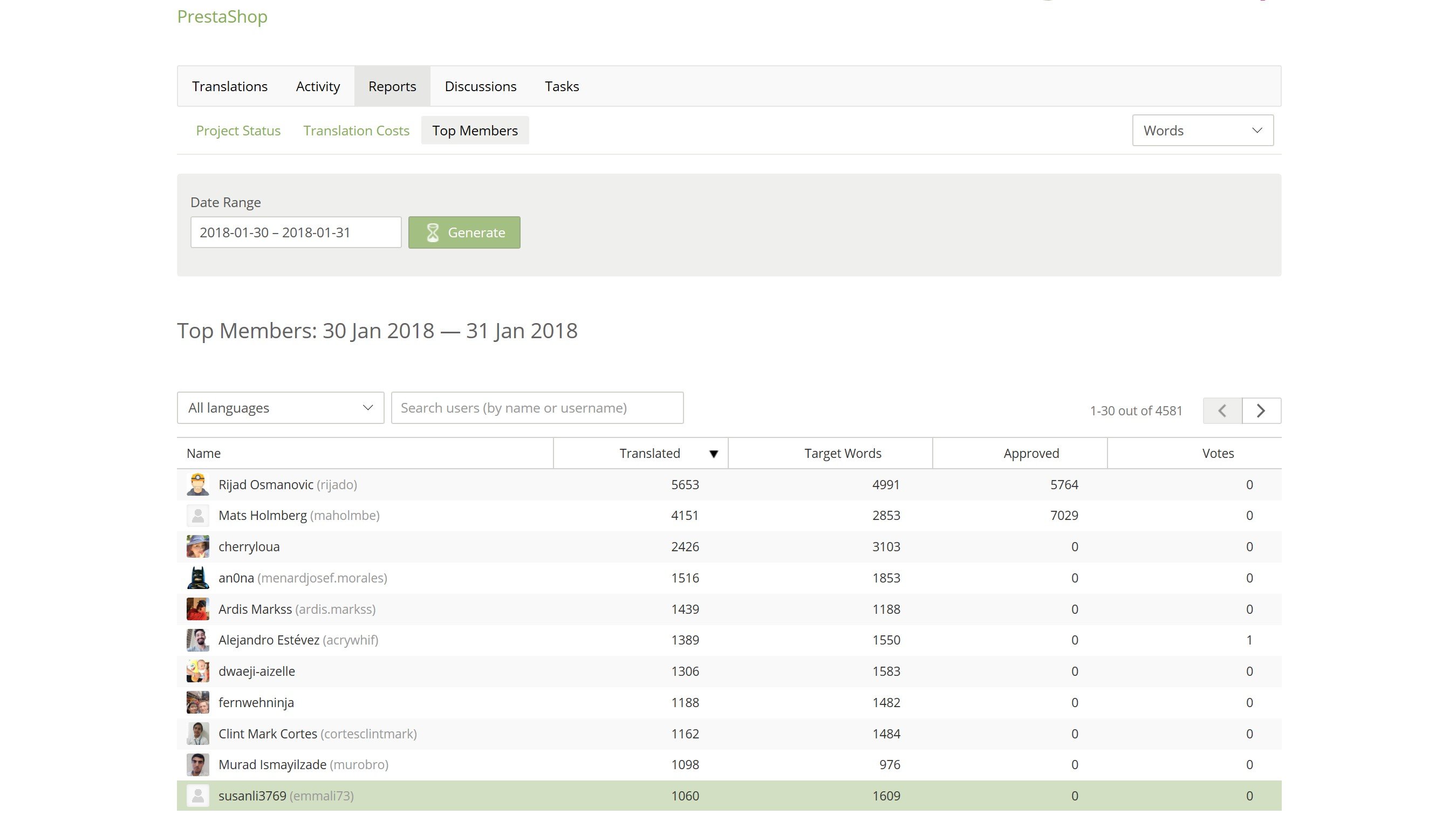Select the cherryloua member name

pyautogui.click(x=249, y=547)
